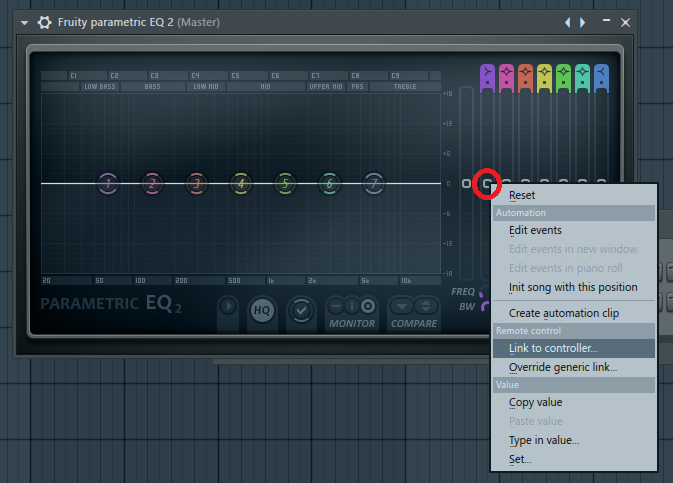Image resolution: width=673 pixels, height=483 pixels.
Task: Minimize the Fruity parametric EQ 2 window
Action: [606, 20]
